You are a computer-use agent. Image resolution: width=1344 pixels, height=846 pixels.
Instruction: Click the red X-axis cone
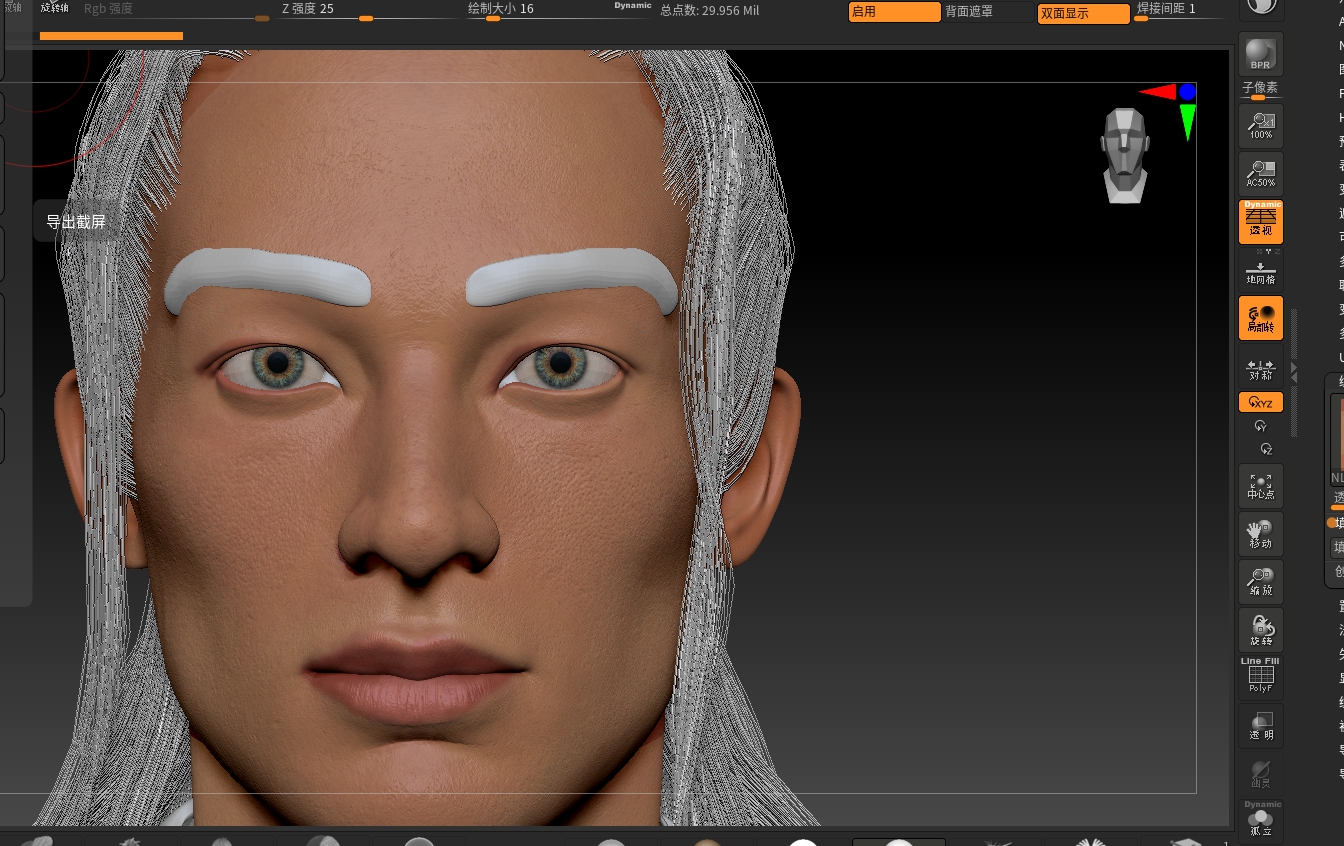(1158, 92)
